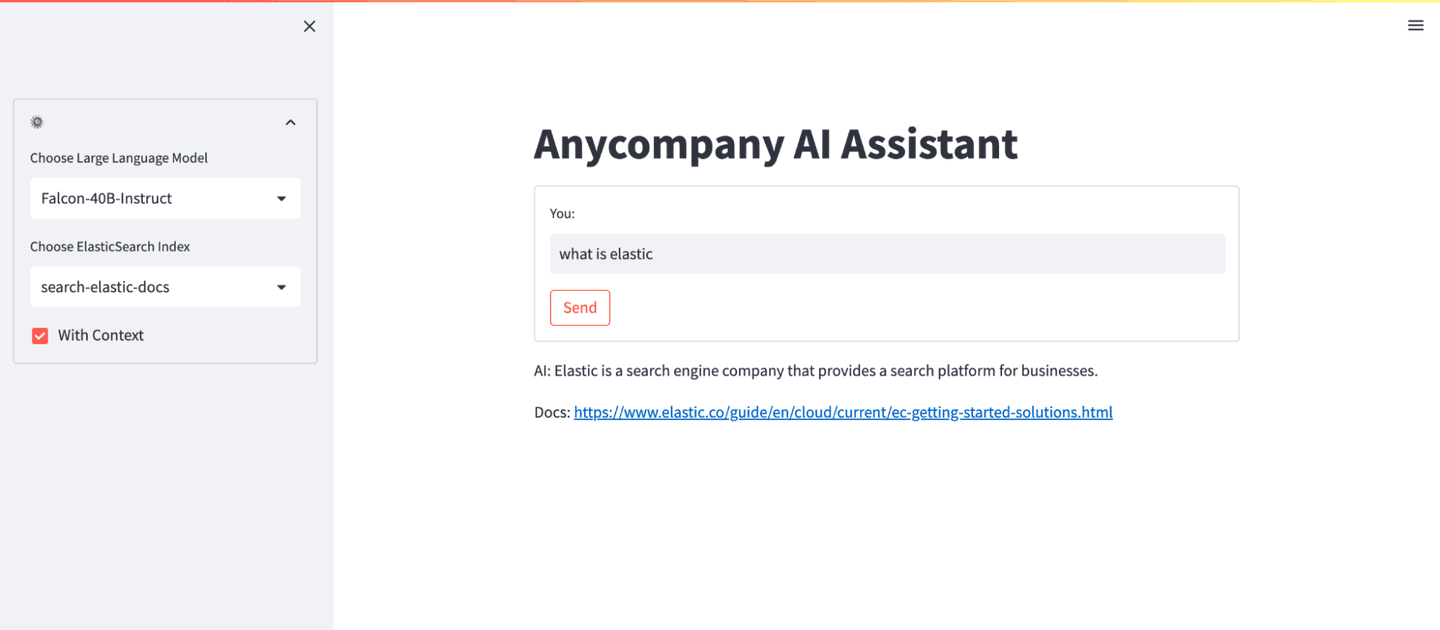This screenshot has width=1440, height=630.
Task: Click the colored bar at the page top
Action: click(x=720, y=2)
